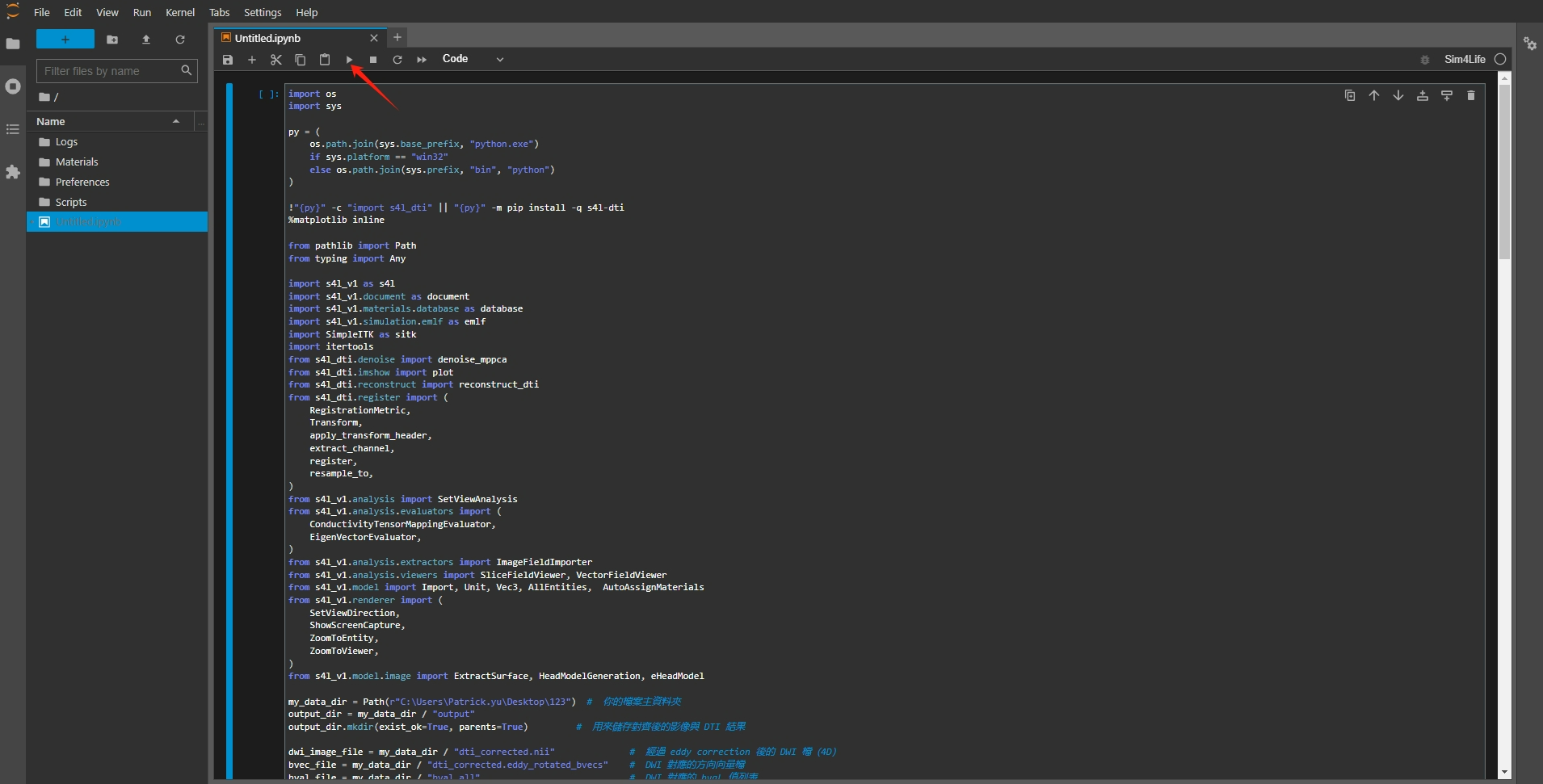Run the selected notebook cell
Screen dimensions: 1543x784
coord(349,60)
